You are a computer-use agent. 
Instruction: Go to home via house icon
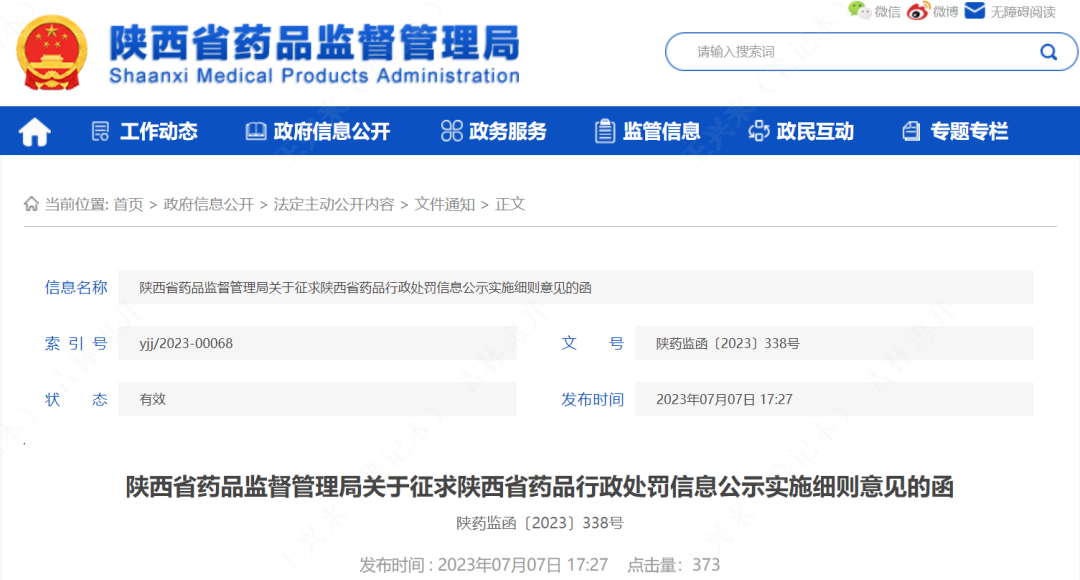[x=34, y=132]
